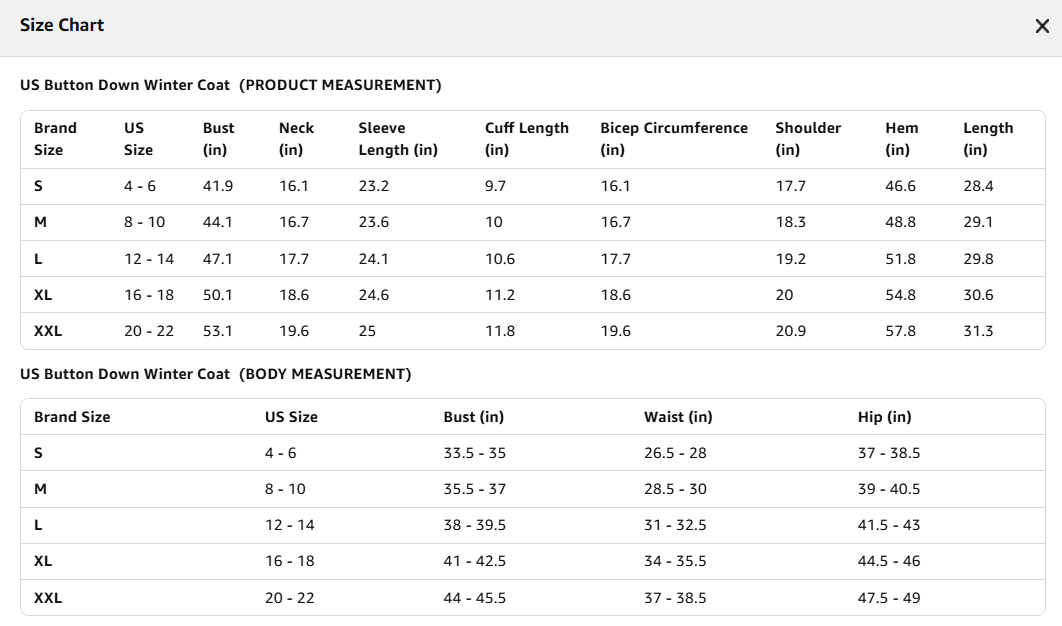Image resolution: width=1062 pixels, height=626 pixels.
Task: Select US size 12 - 14 in product table
Action: [x=148, y=259]
